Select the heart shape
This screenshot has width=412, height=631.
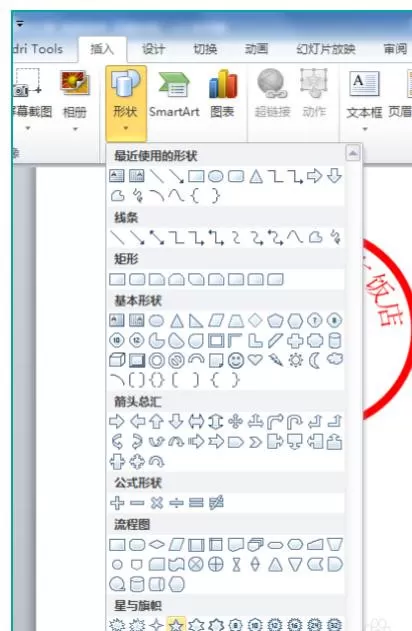pos(255,359)
